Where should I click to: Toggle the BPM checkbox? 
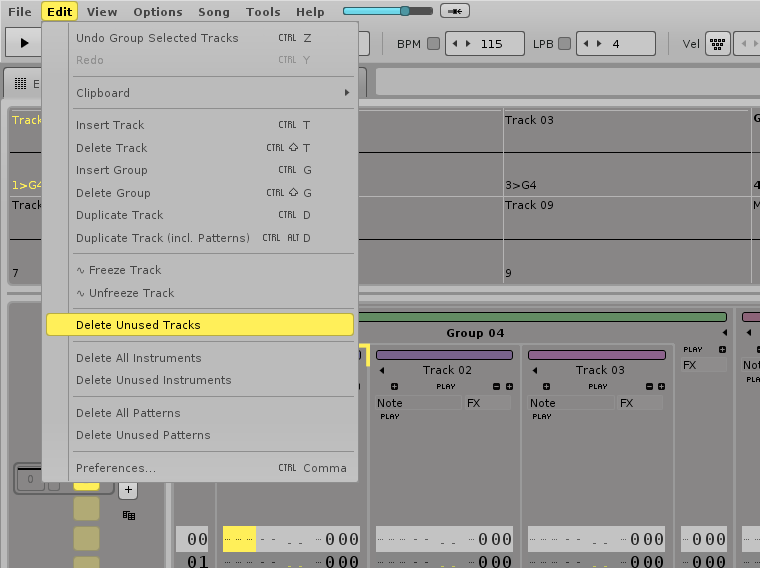[x=433, y=44]
